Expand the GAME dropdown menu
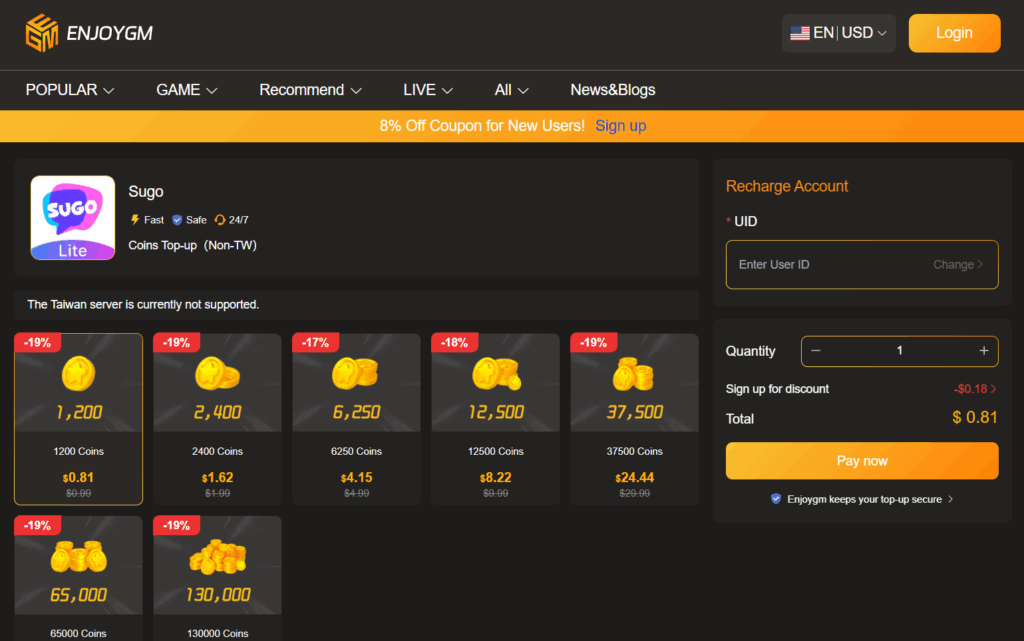This screenshot has width=1024, height=641. pos(187,90)
